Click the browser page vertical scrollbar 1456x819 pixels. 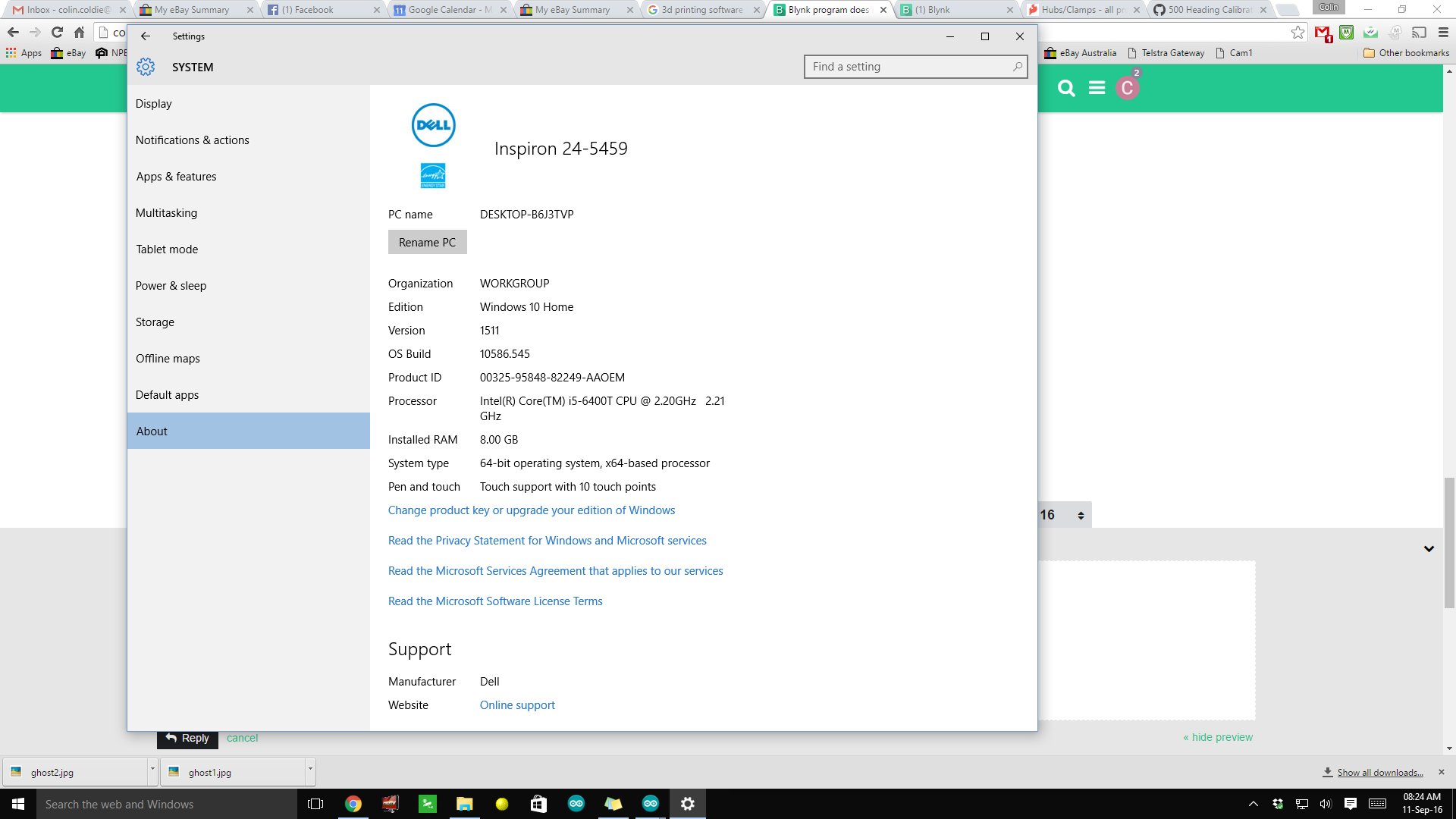(x=1449, y=542)
